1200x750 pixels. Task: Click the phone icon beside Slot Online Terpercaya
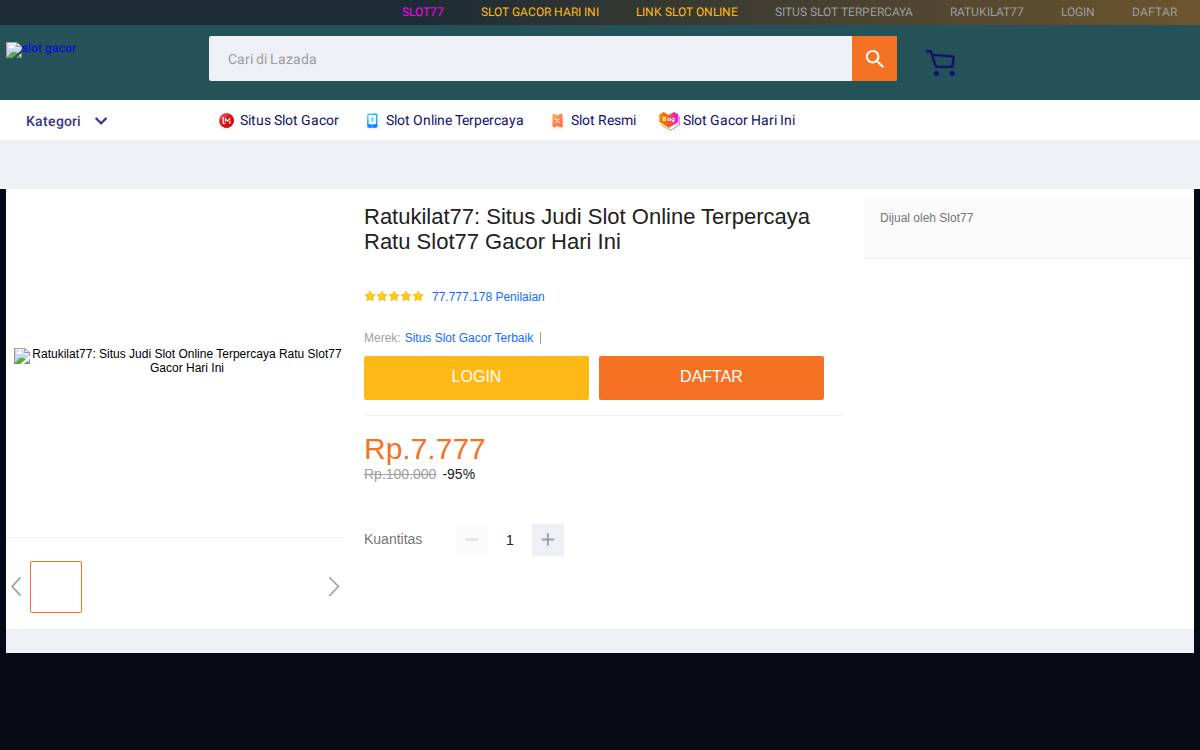pyautogui.click(x=372, y=121)
